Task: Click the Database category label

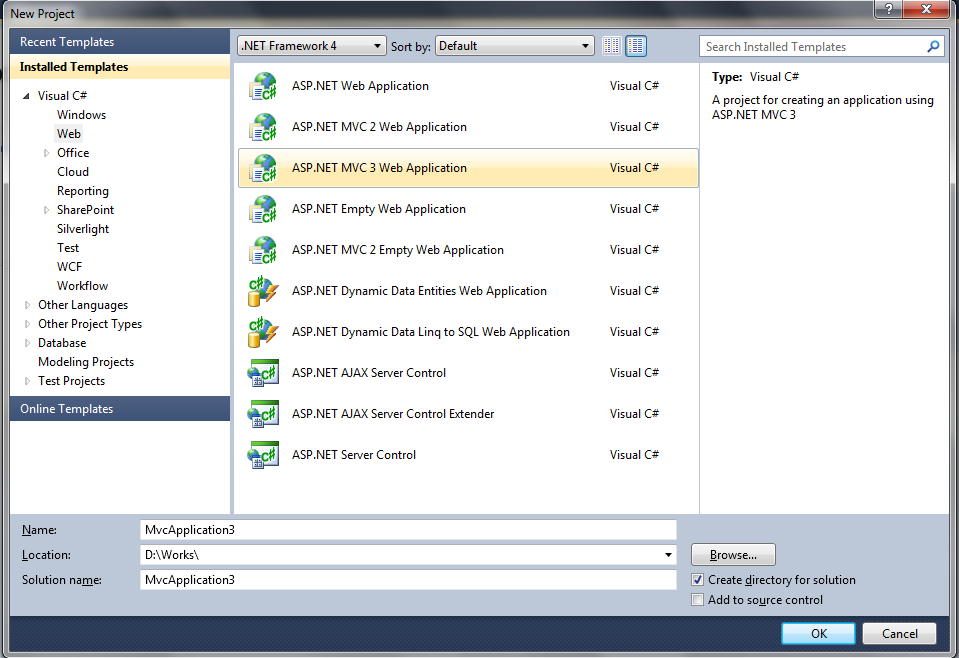Action: [62, 343]
